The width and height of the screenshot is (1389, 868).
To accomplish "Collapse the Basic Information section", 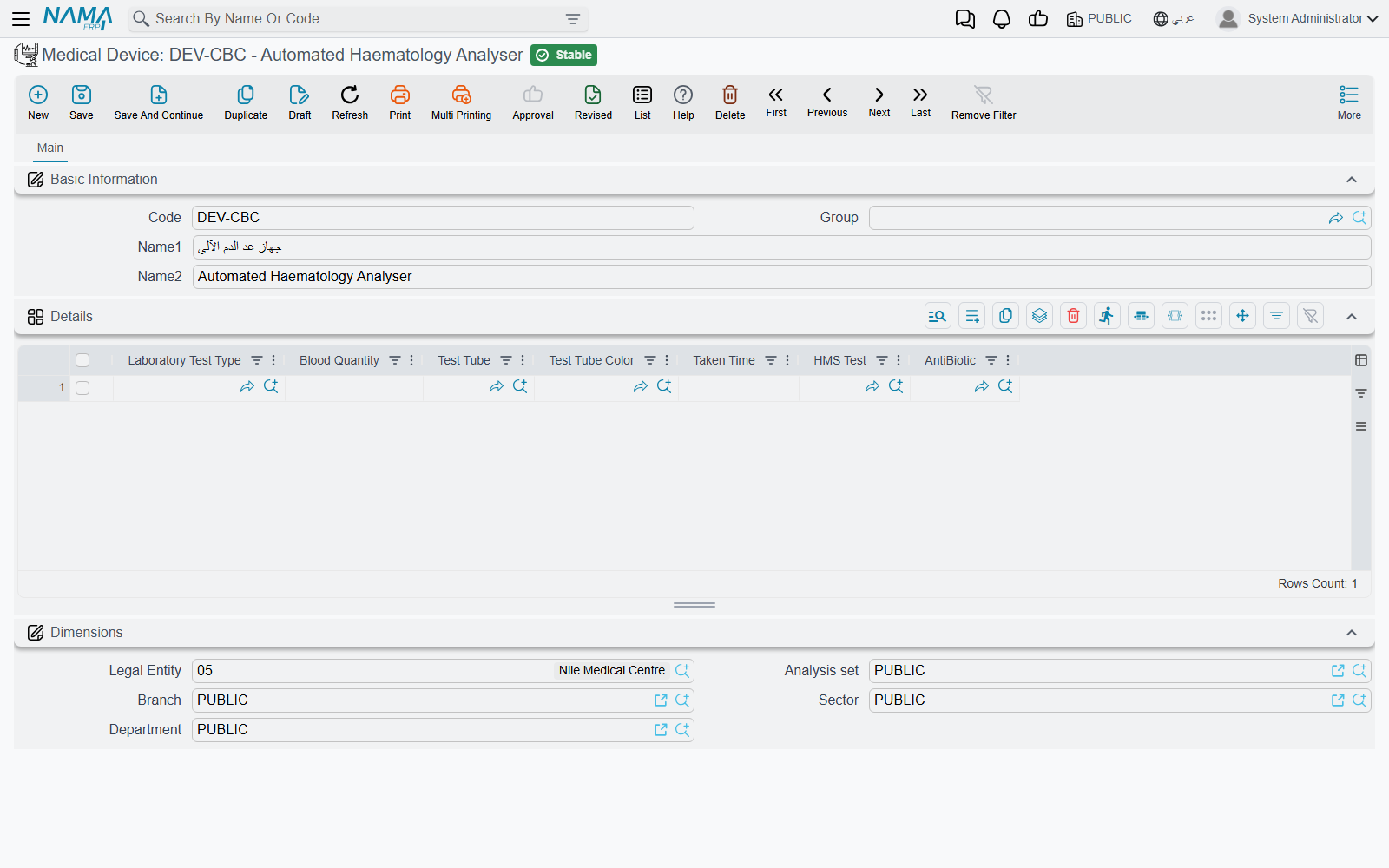I will [x=1352, y=180].
